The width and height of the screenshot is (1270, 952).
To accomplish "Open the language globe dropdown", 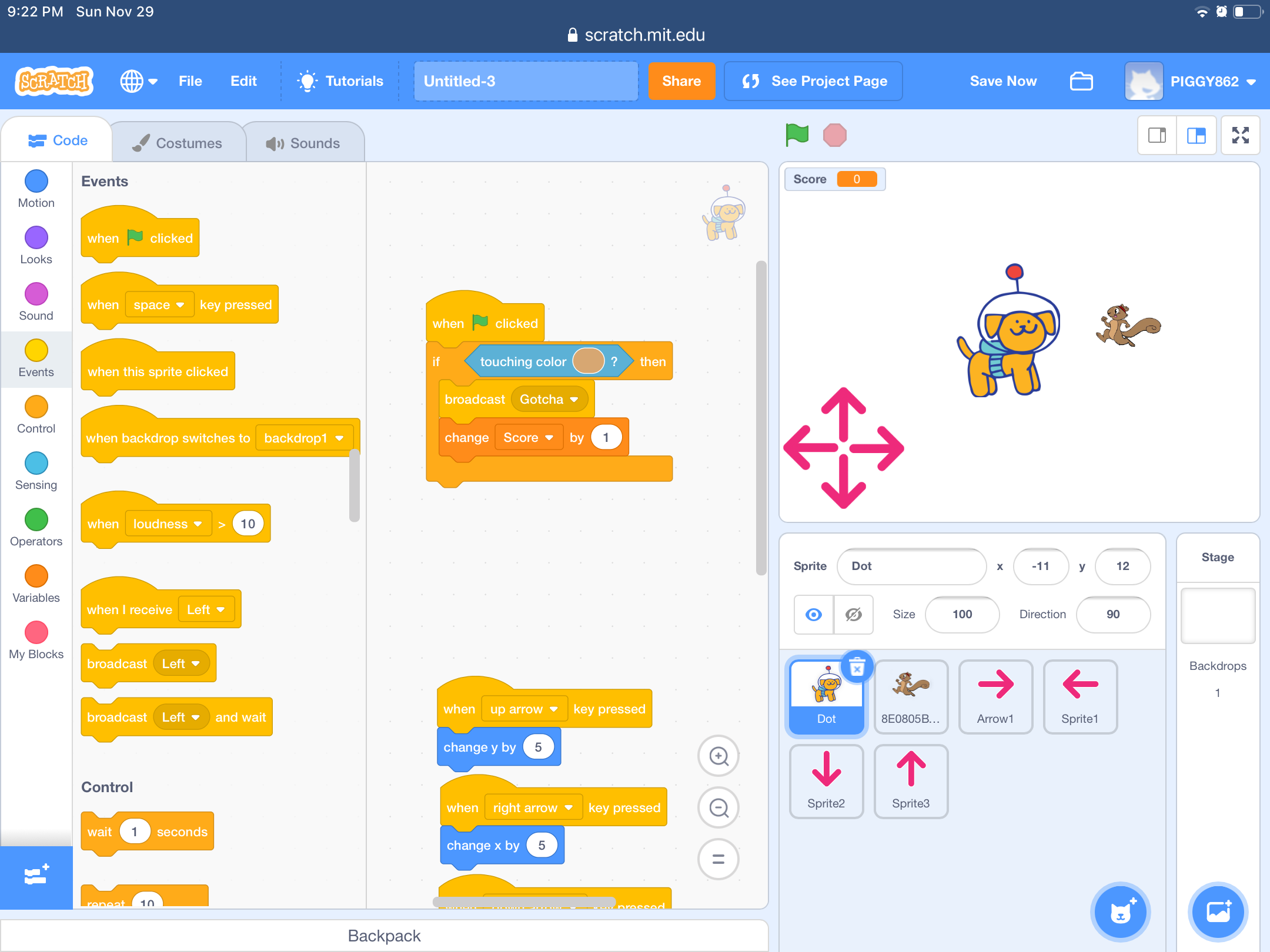I will click(x=139, y=81).
